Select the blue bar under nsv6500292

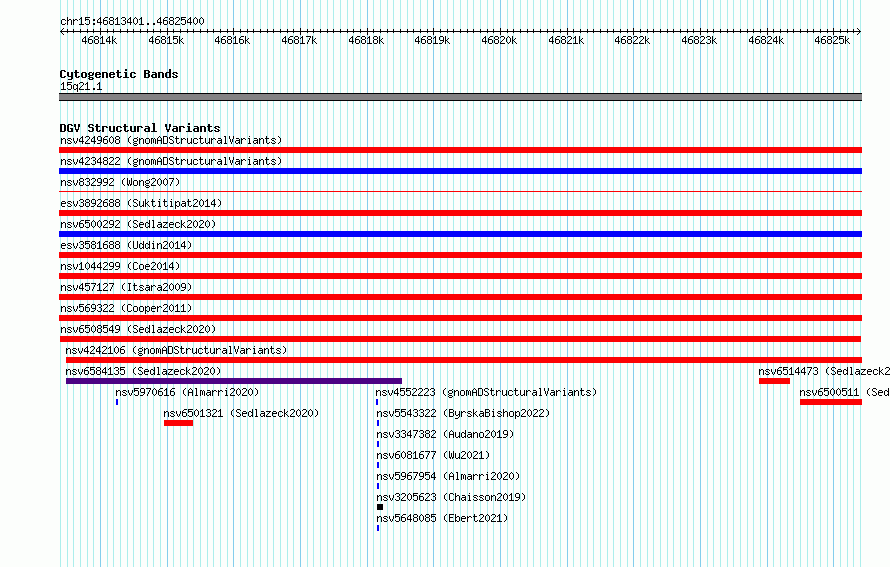pyautogui.click(x=460, y=234)
